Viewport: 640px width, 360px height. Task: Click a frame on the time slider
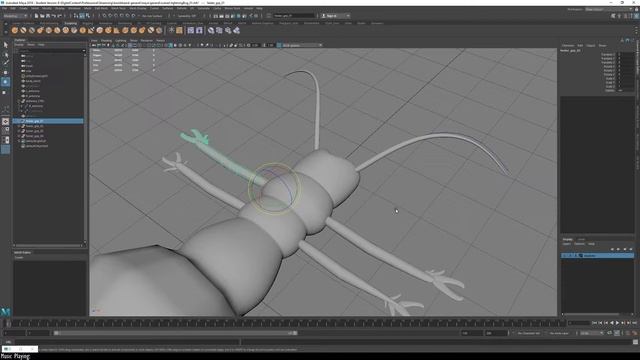pyautogui.click(x=286, y=323)
